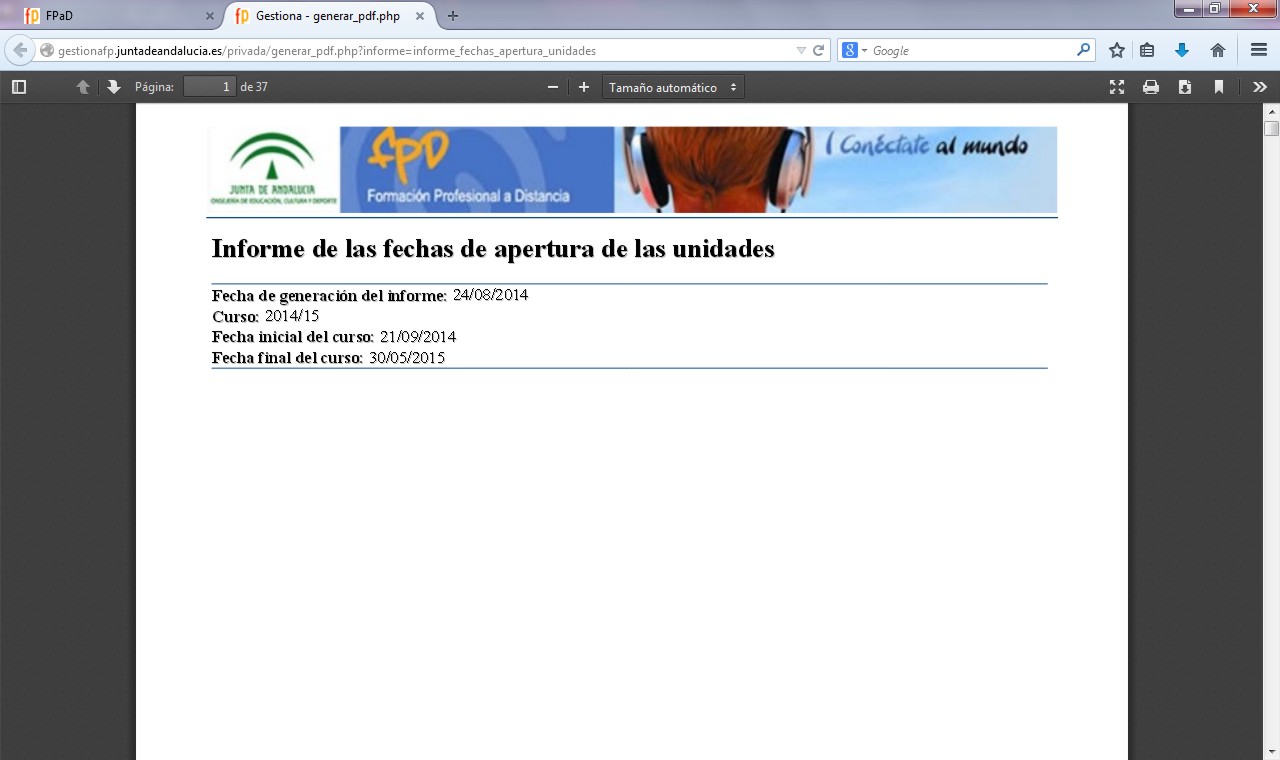The height and width of the screenshot is (760, 1280).
Task: Click the search magnifier icon
Action: pos(1084,51)
